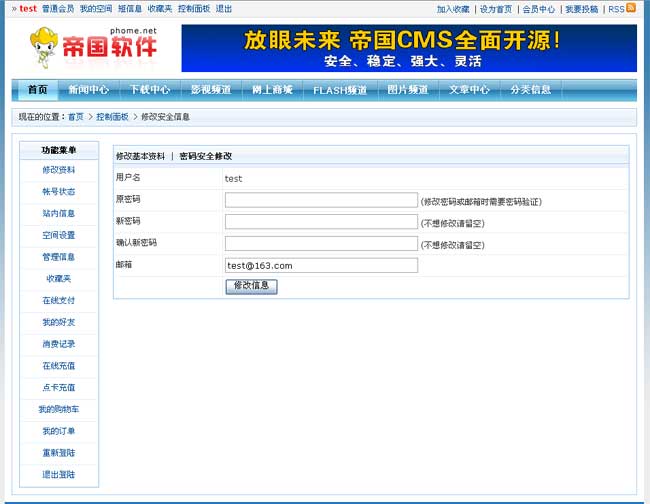Click 加入收藏 in the top bar
Viewport: 650px width, 504px height.
point(453,9)
